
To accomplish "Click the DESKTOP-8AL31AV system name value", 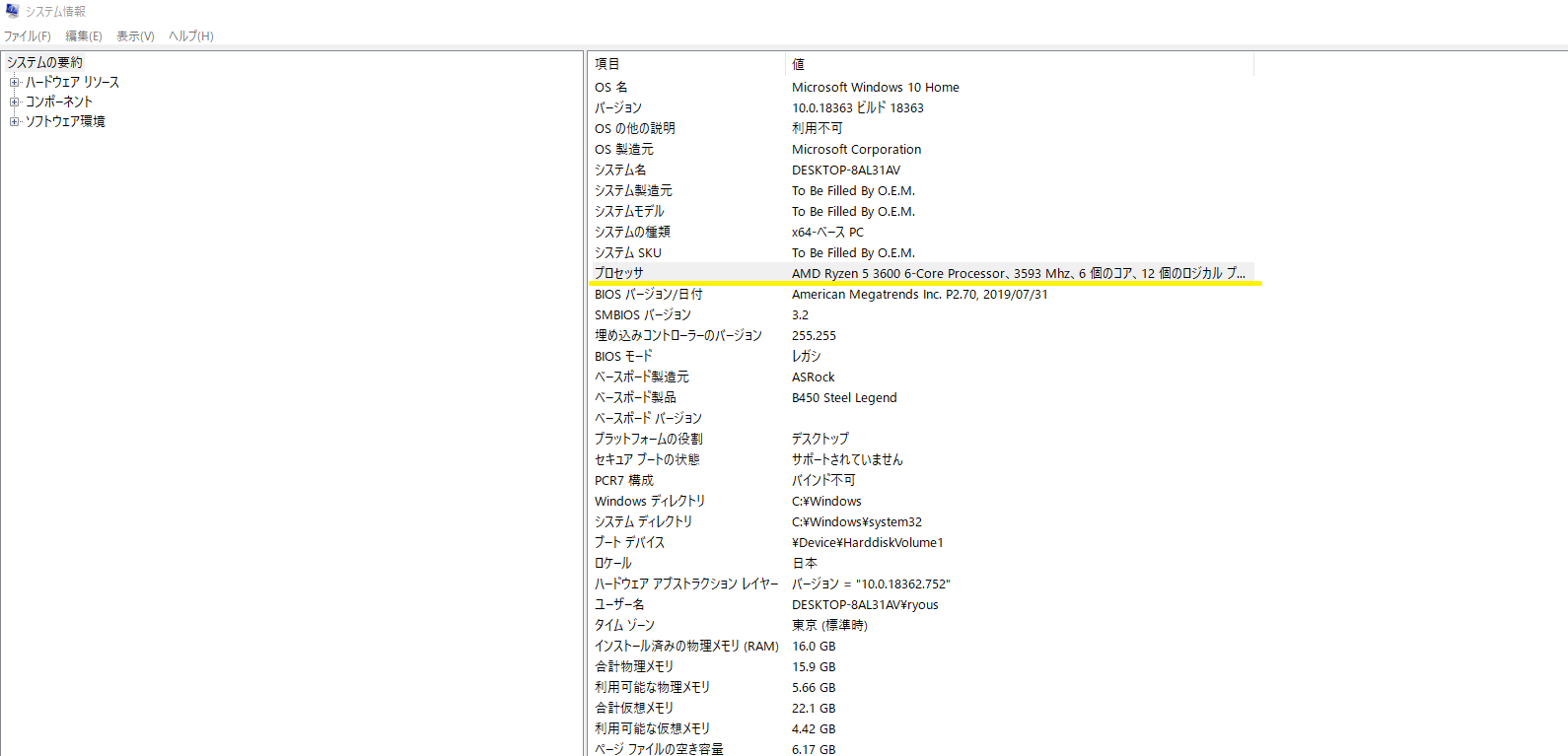I will tap(846, 170).
